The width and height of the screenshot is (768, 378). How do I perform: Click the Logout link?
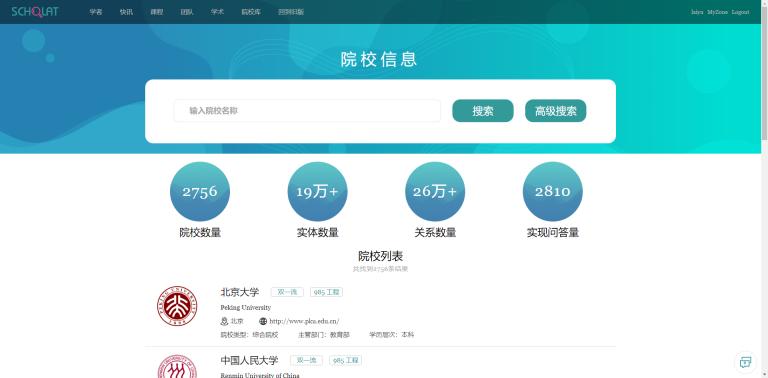click(741, 12)
